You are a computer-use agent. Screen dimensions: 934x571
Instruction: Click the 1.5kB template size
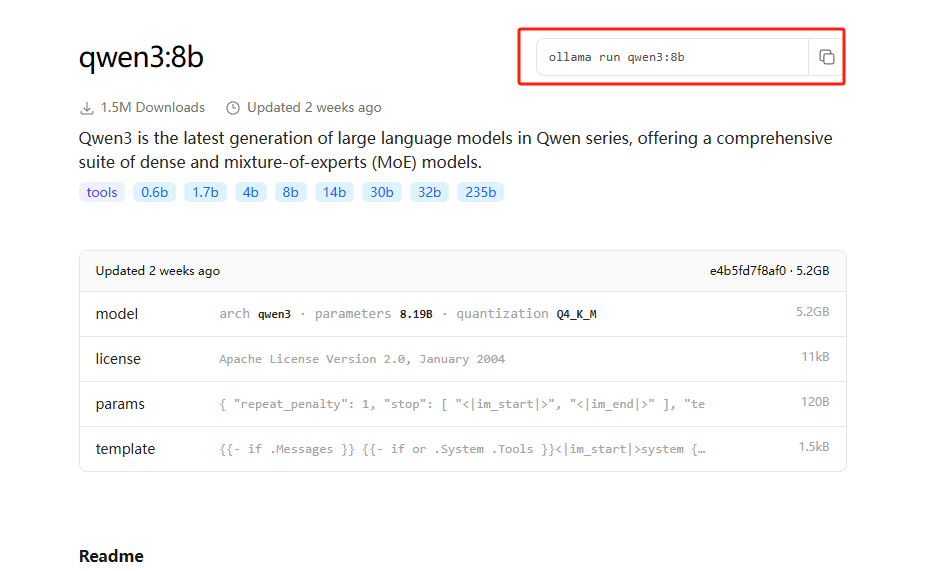pyautogui.click(x=814, y=447)
